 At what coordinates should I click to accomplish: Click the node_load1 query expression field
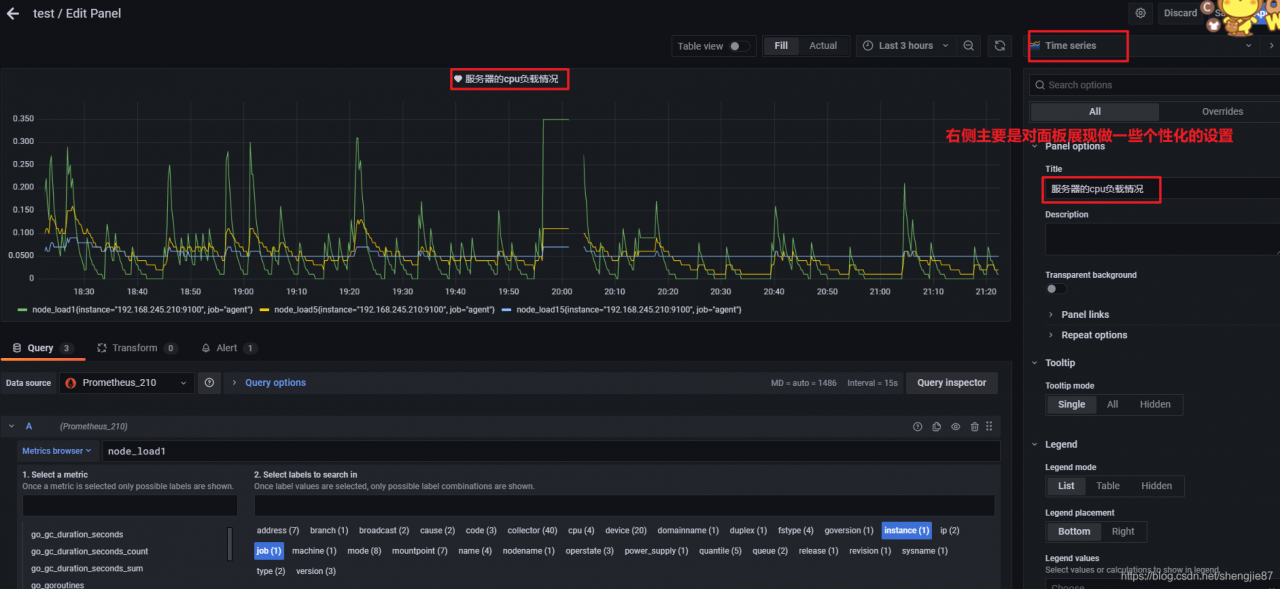(552, 451)
